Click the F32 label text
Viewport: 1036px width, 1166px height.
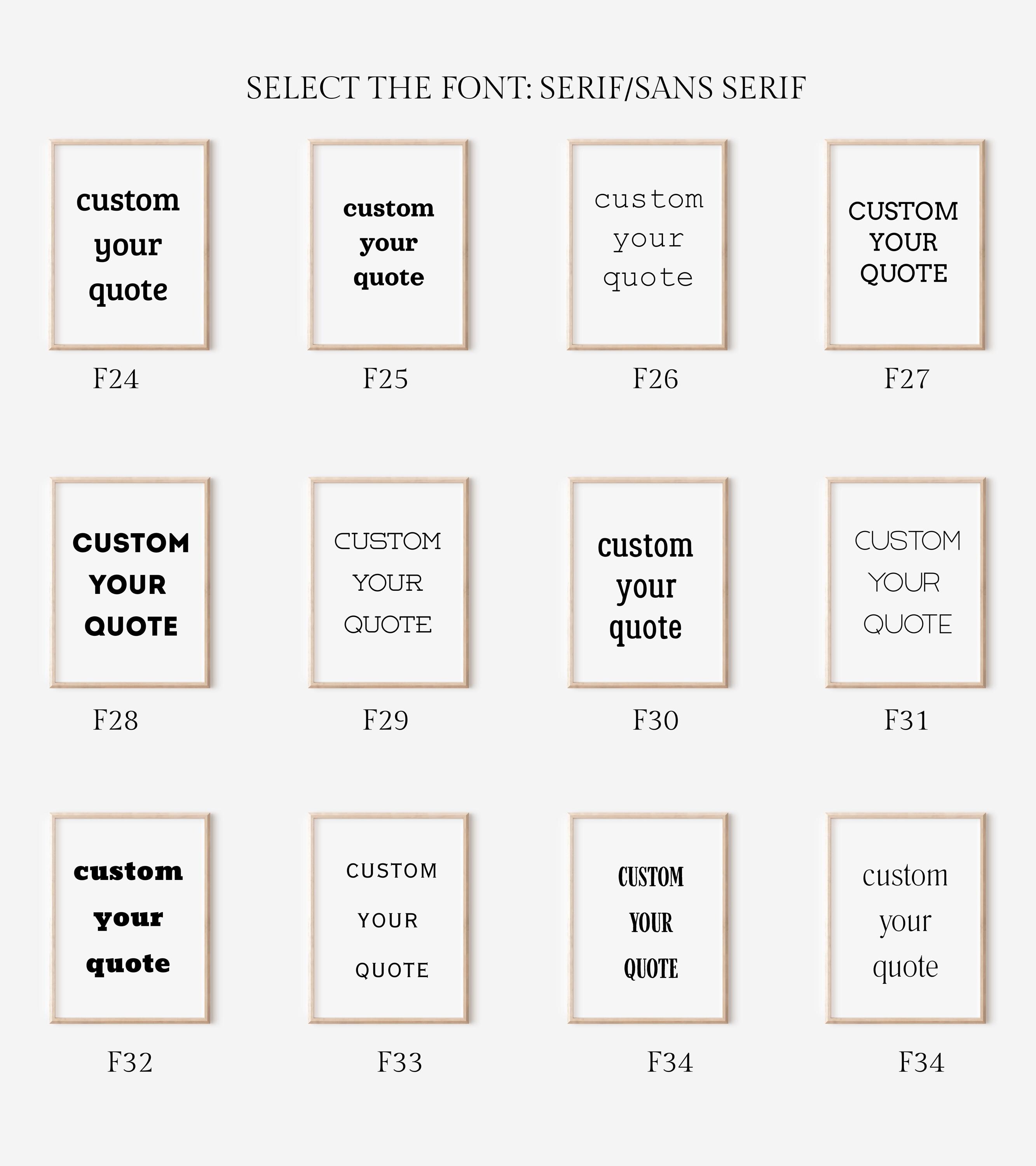point(130,1063)
